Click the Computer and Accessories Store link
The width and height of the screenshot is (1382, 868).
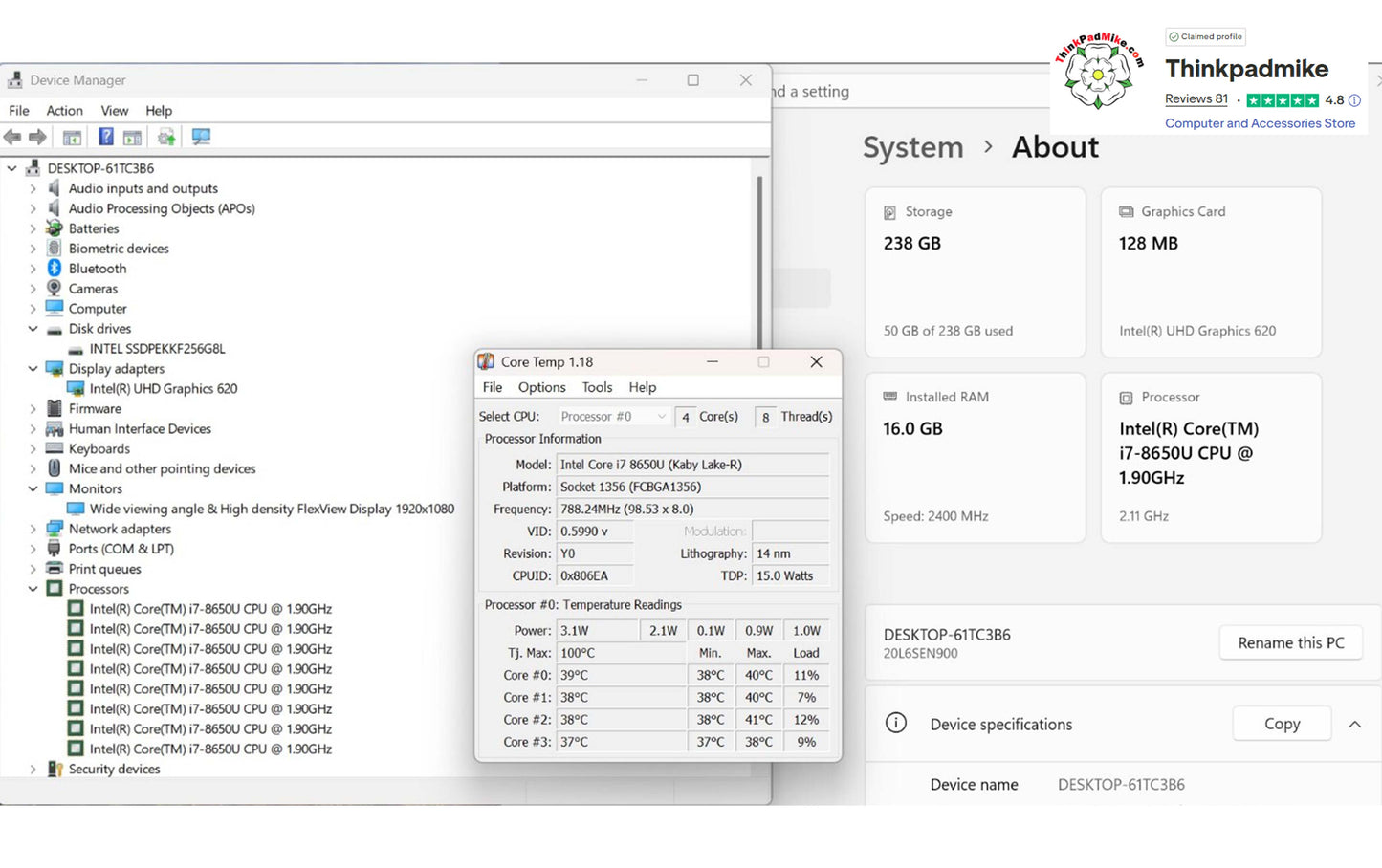1260,123
